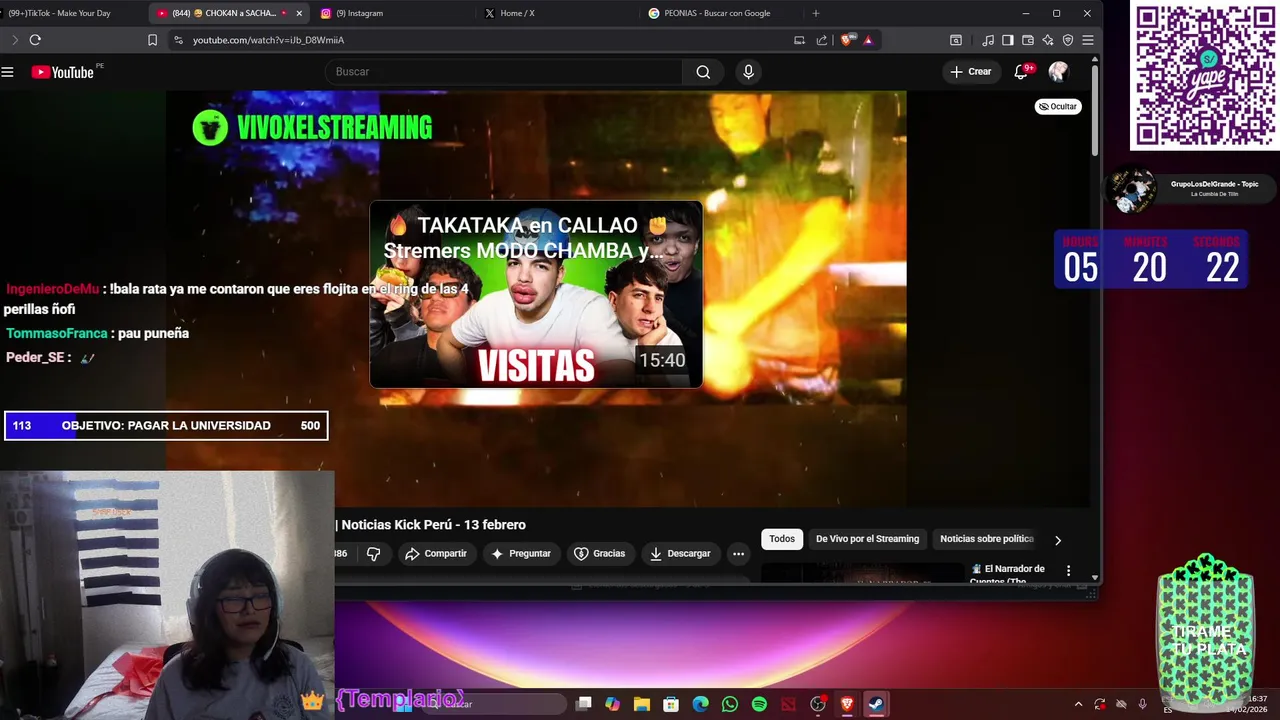Screen dimensions: 1280x720
Task: Bookmark this page with the bookmark icon
Action: click(x=152, y=40)
